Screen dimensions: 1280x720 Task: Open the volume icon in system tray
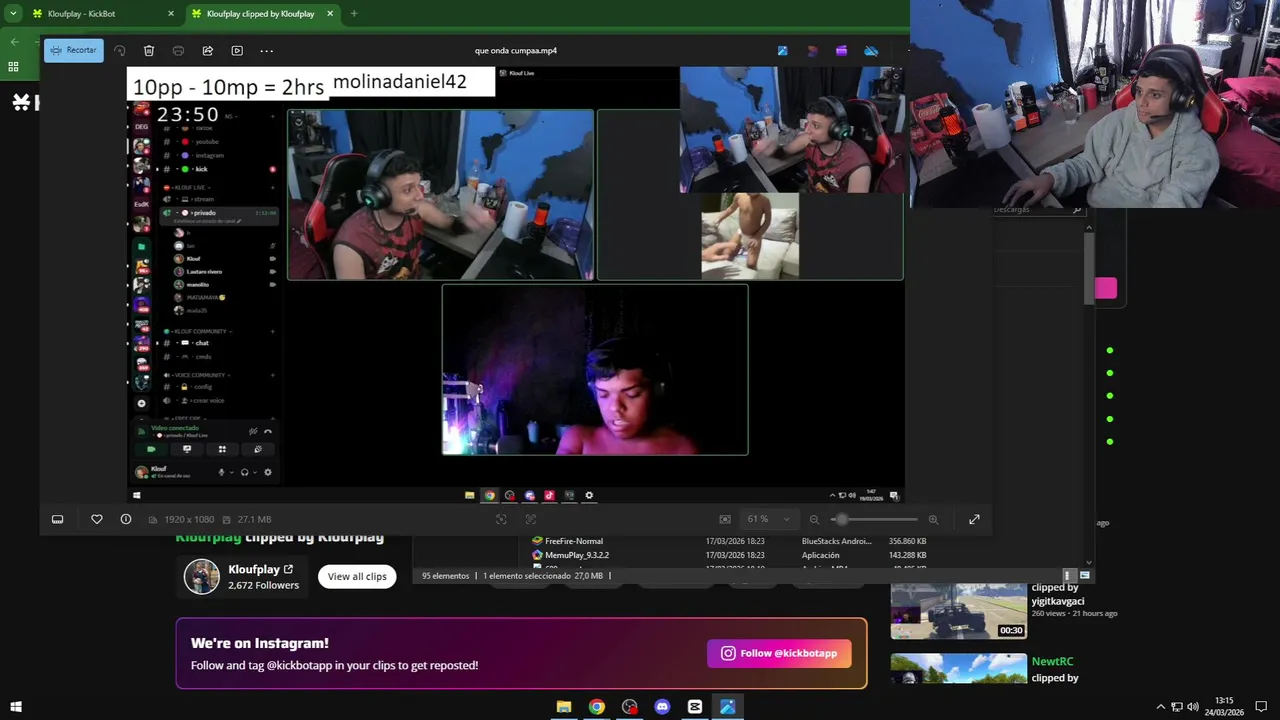pos(1193,707)
